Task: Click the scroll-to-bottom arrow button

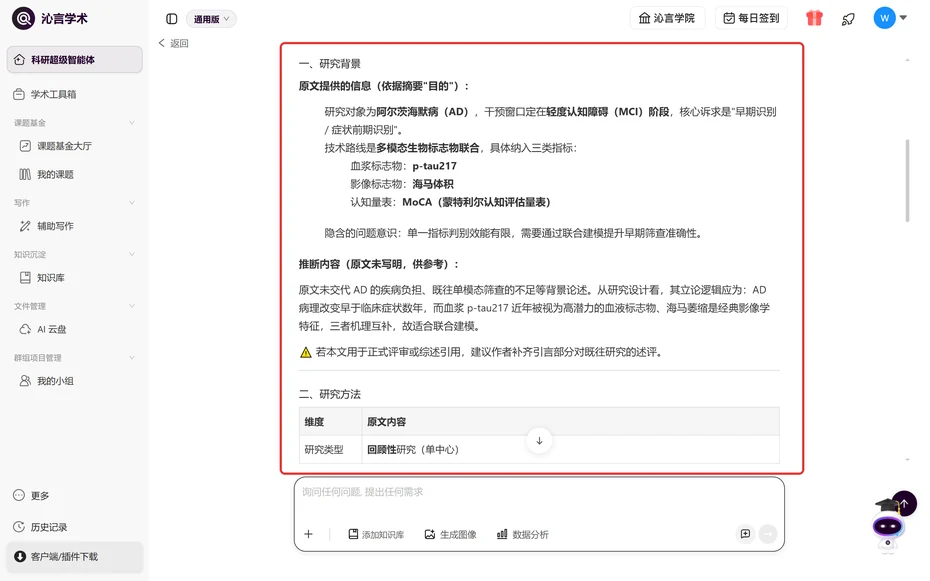Action: [x=539, y=440]
